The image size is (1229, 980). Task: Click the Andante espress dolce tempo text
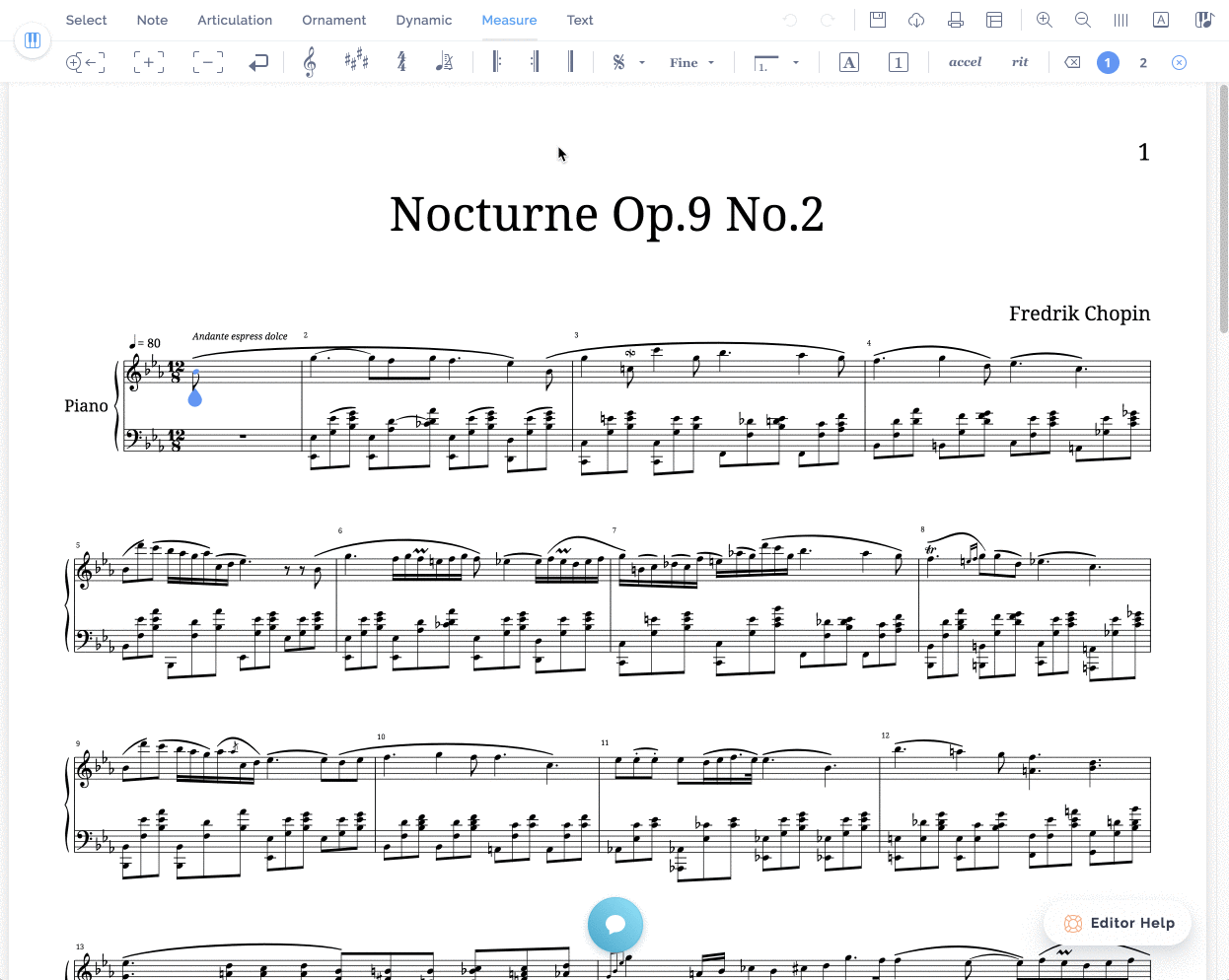(240, 336)
